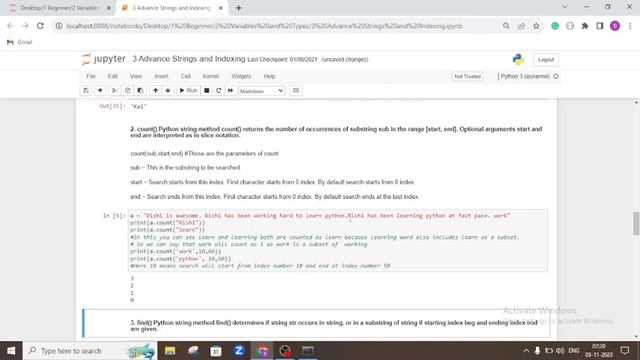Screen dimensions: 640x360
Task: Go back in the browser
Action: [x=10, y=26]
